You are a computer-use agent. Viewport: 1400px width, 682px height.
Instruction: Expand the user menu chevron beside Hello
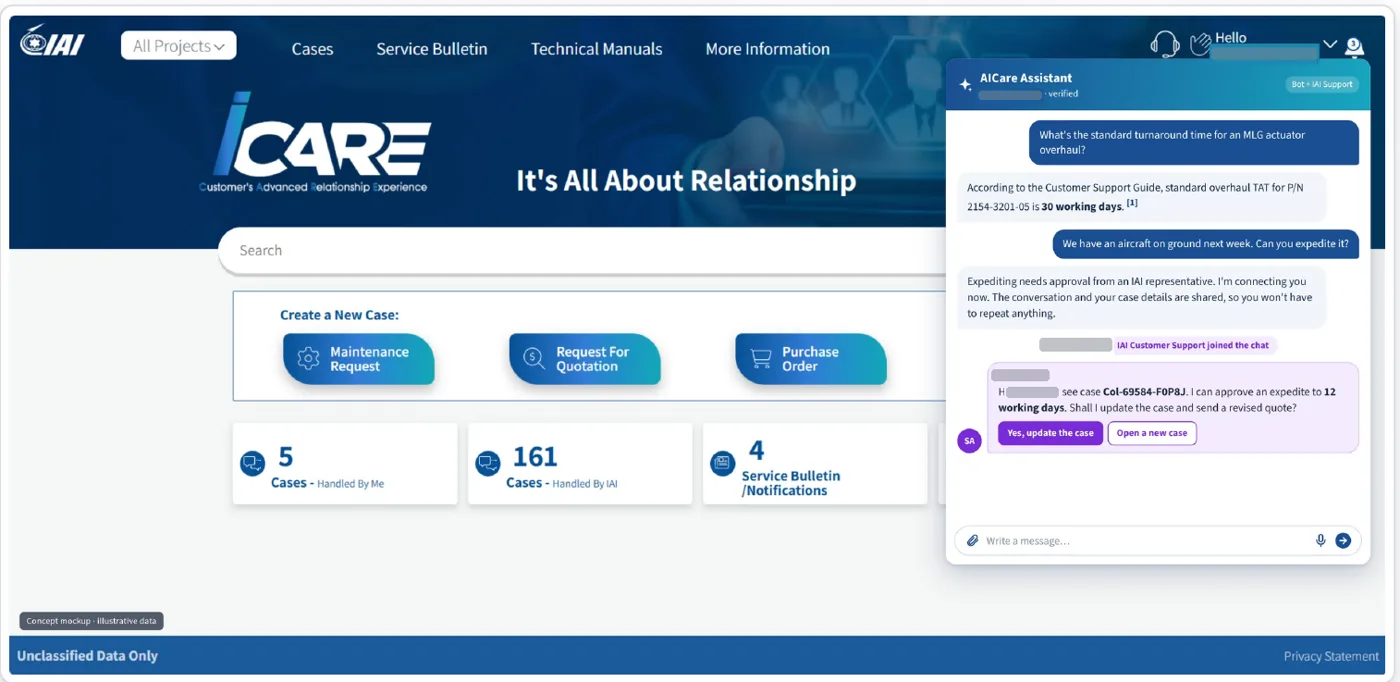click(x=1329, y=45)
